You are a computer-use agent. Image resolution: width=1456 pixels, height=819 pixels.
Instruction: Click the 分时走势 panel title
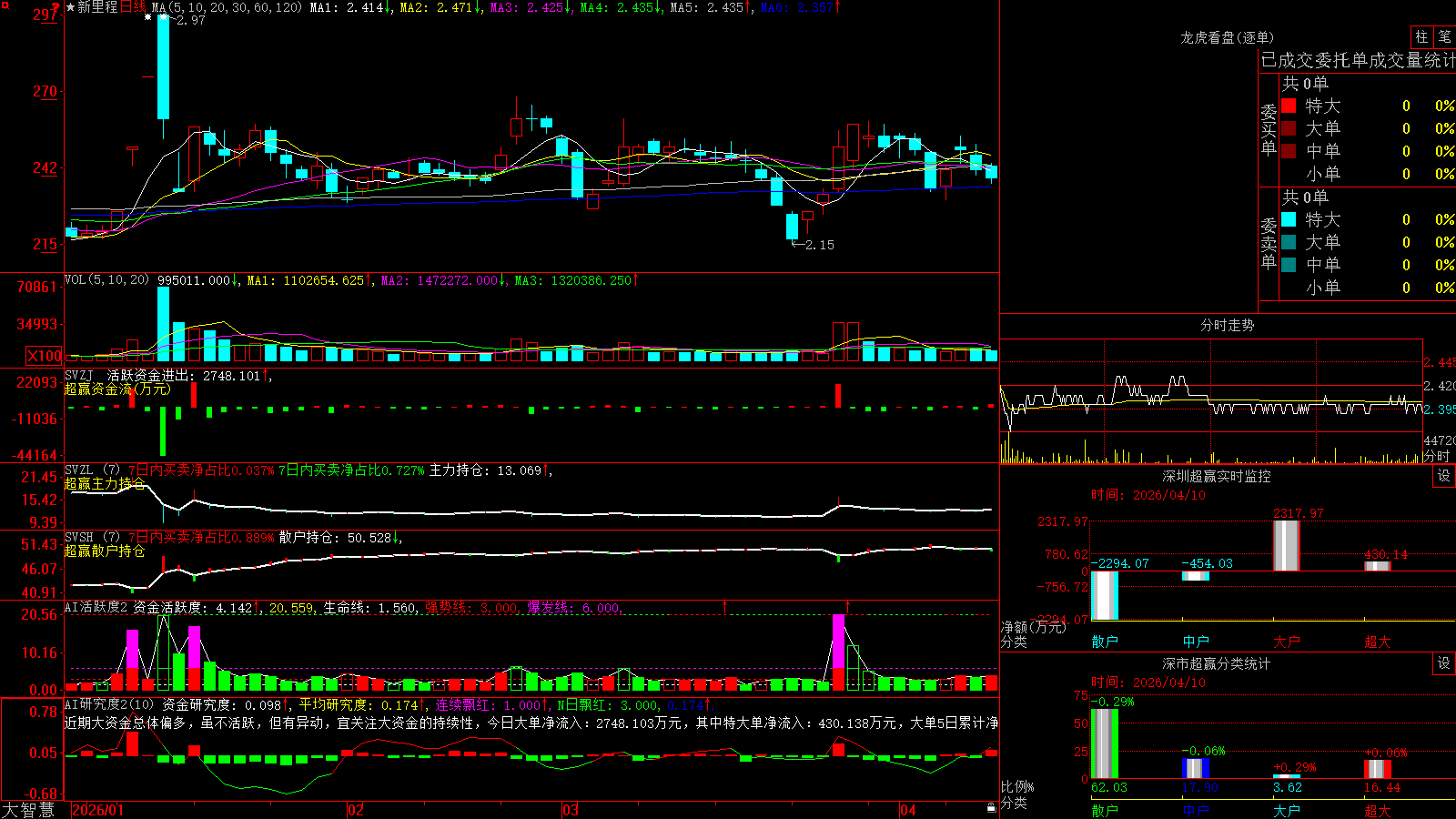tap(1227, 325)
